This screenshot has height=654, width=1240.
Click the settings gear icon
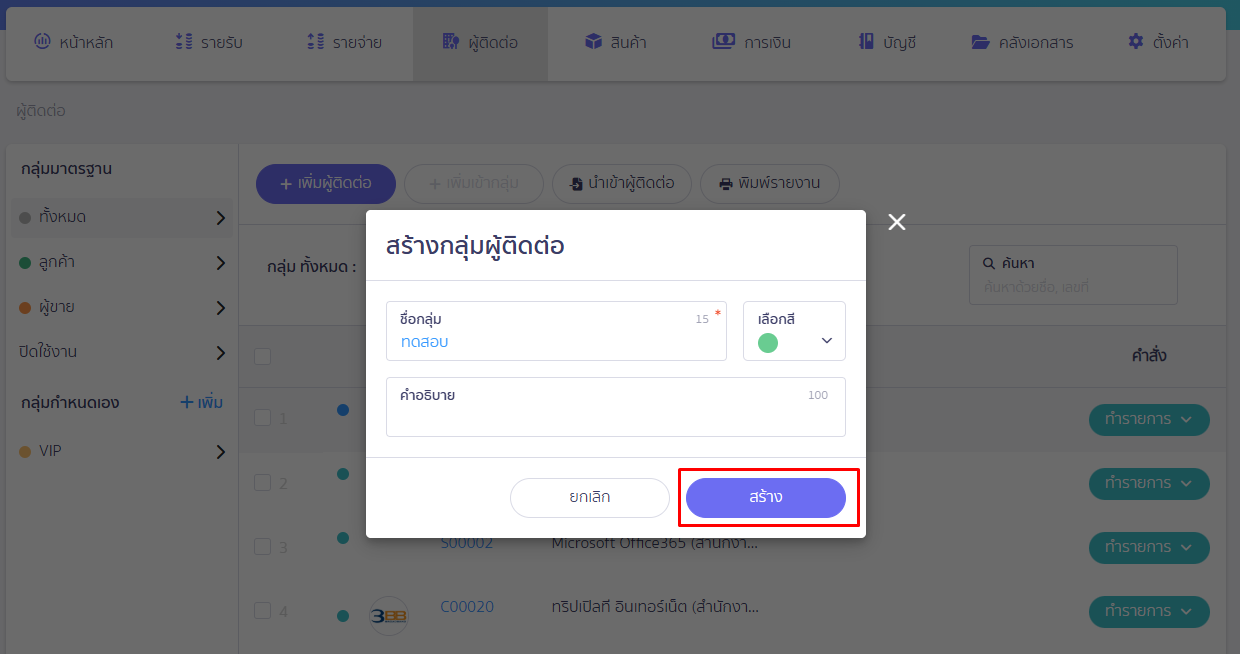click(x=1135, y=42)
